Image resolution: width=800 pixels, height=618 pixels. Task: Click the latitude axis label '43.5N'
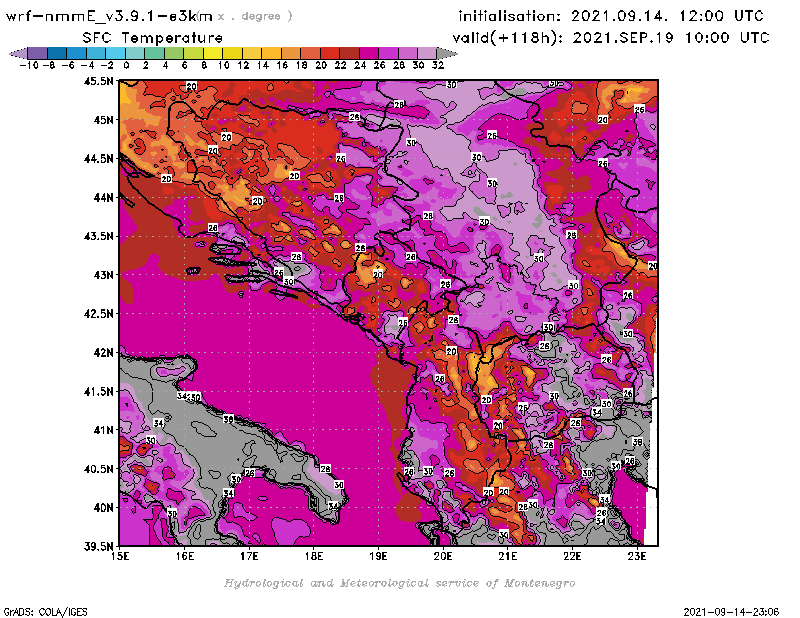tap(98, 236)
